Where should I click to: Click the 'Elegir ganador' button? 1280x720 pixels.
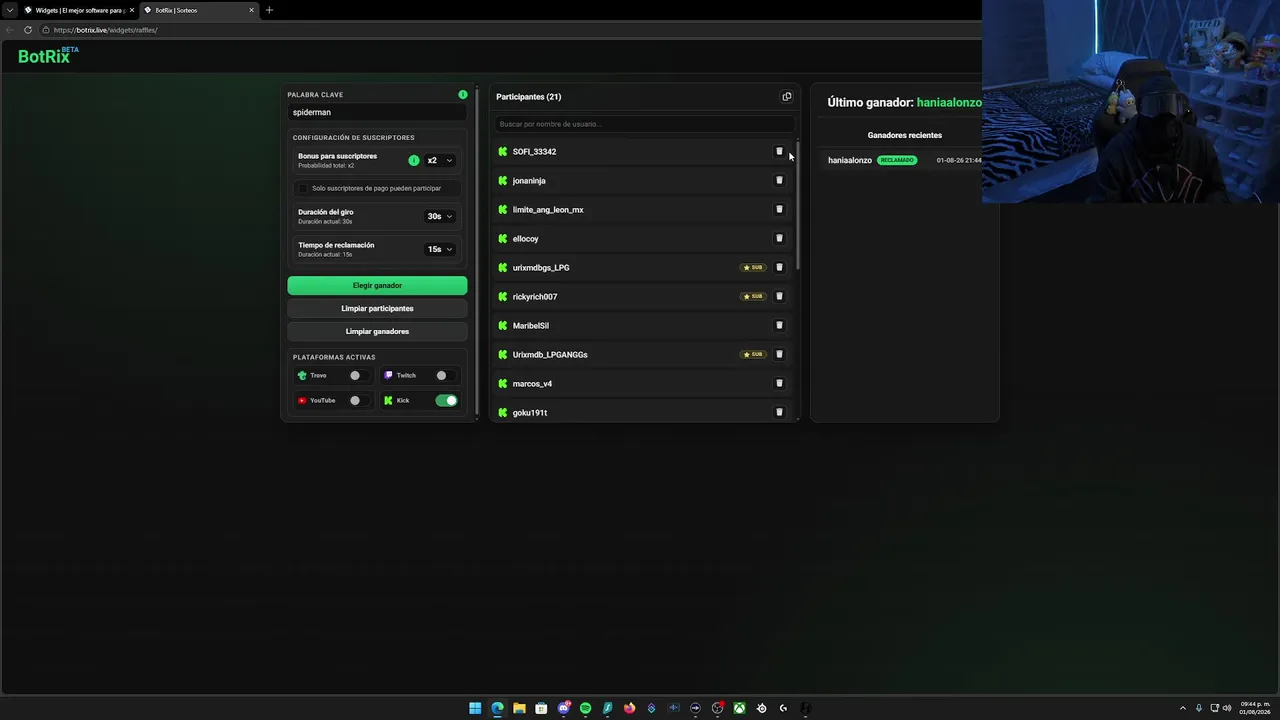[x=377, y=286]
